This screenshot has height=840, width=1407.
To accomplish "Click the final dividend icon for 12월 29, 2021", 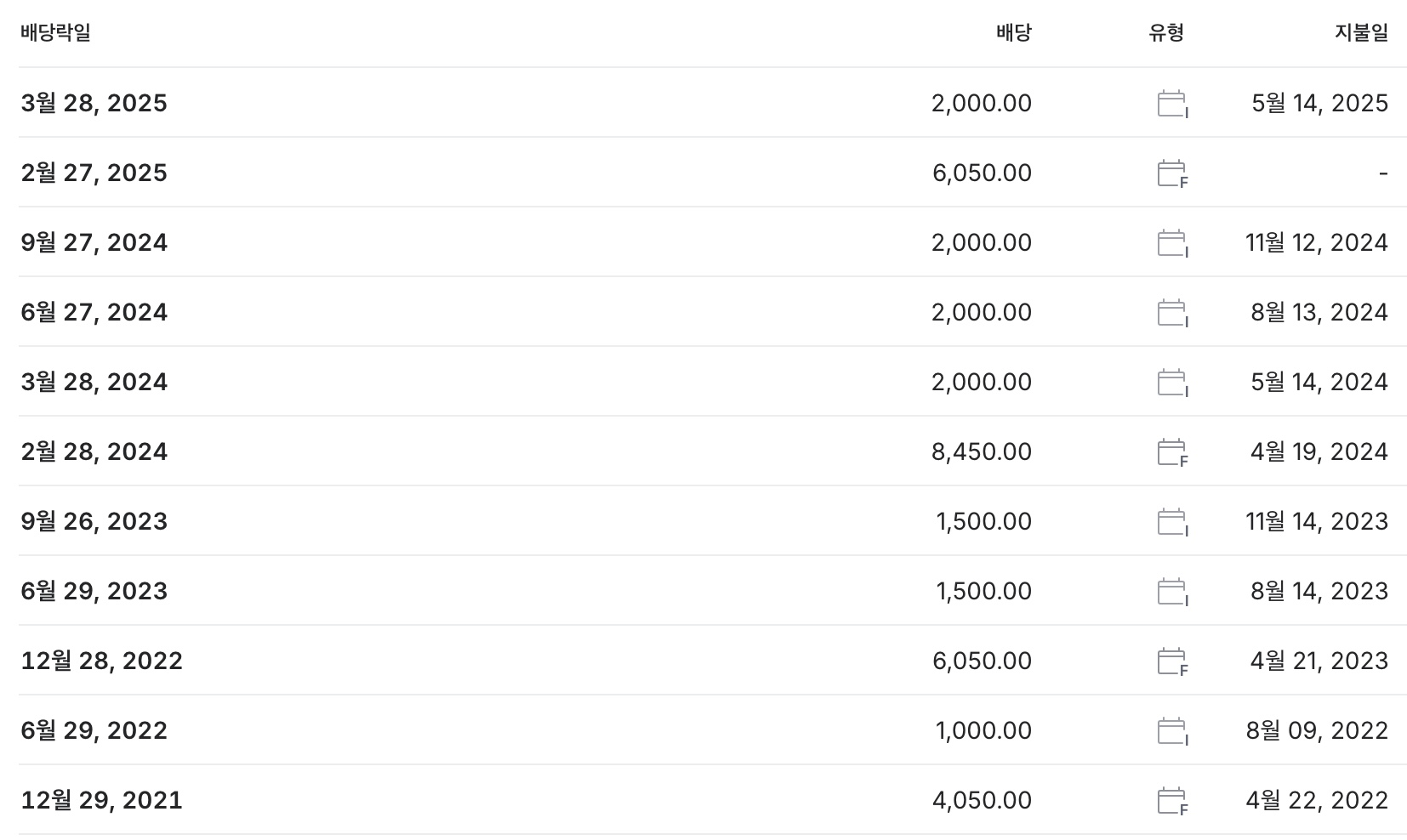I will (1172, 801).
